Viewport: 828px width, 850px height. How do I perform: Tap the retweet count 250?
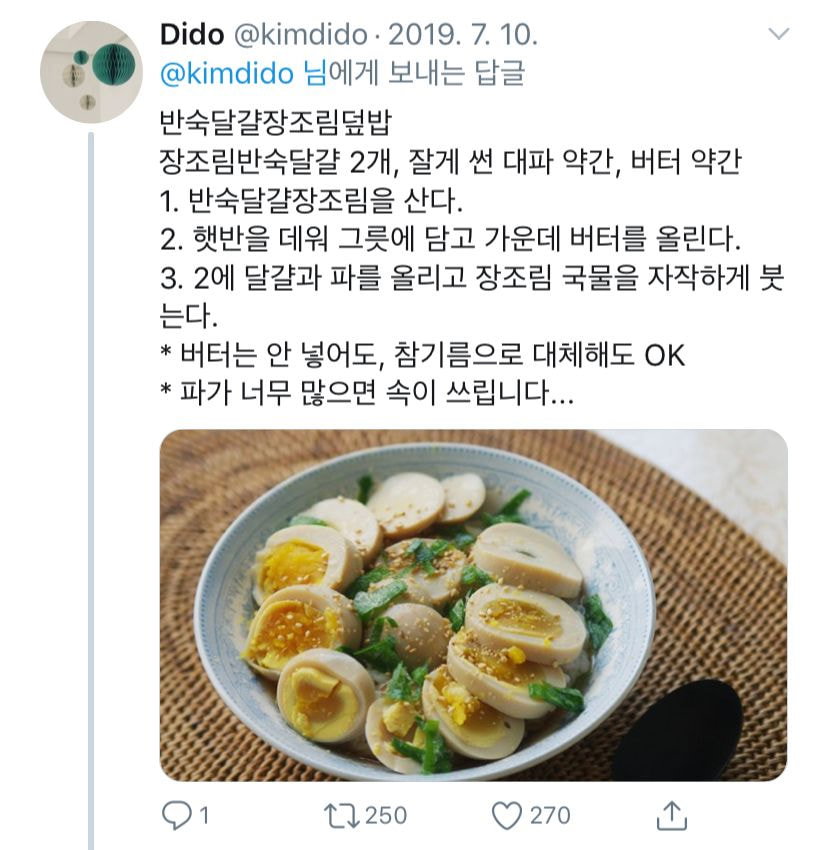tap(386, 816)
